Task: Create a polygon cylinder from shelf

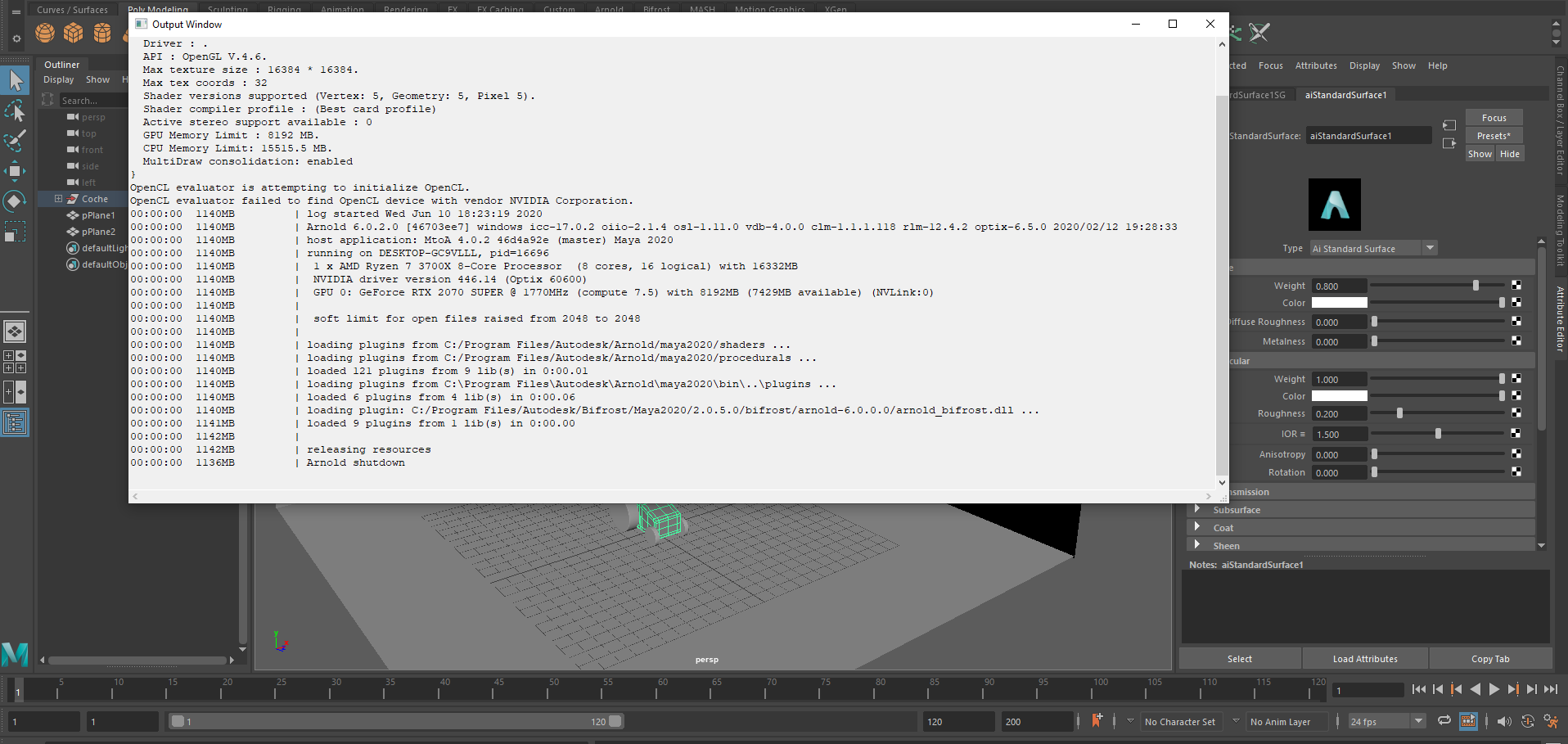Action: [102, 33]
